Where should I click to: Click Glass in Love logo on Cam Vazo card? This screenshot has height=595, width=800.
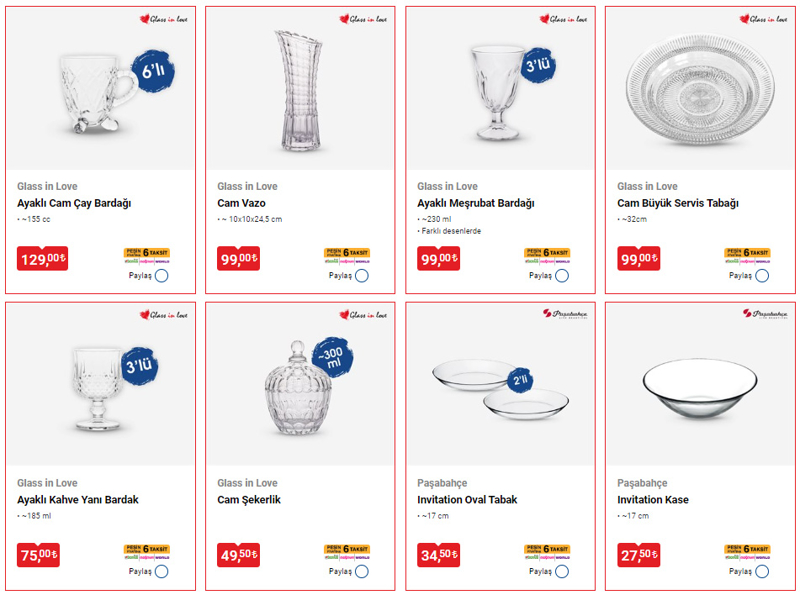click(x=363, y=19)
